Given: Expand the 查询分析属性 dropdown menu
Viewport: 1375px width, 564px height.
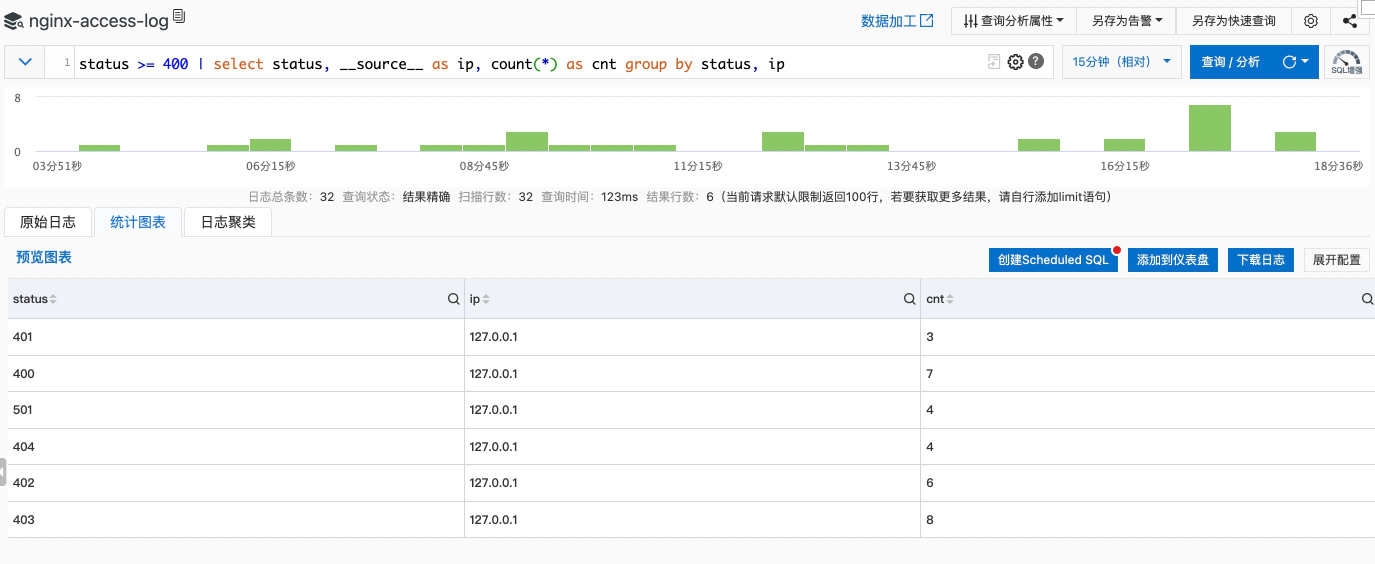Looking at the screenshot, I should [x=1013, y=20].
